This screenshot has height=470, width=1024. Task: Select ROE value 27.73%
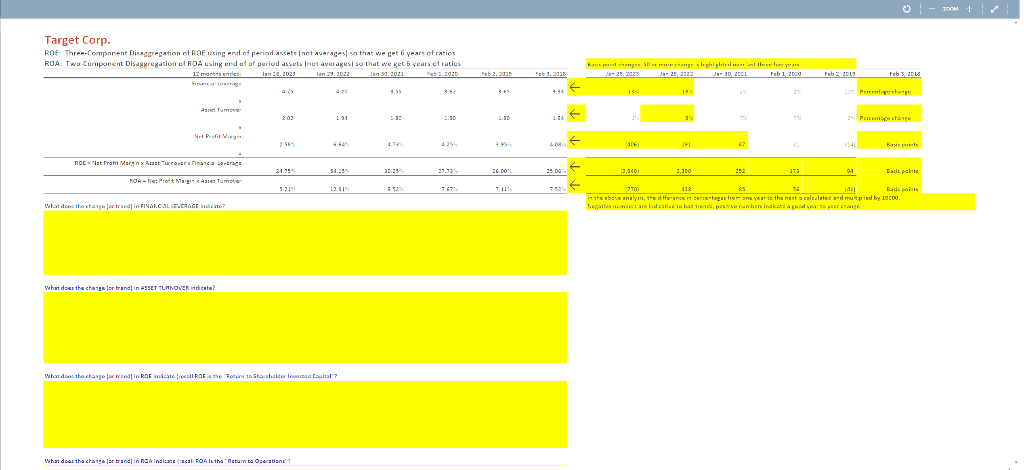coord(449,171)
